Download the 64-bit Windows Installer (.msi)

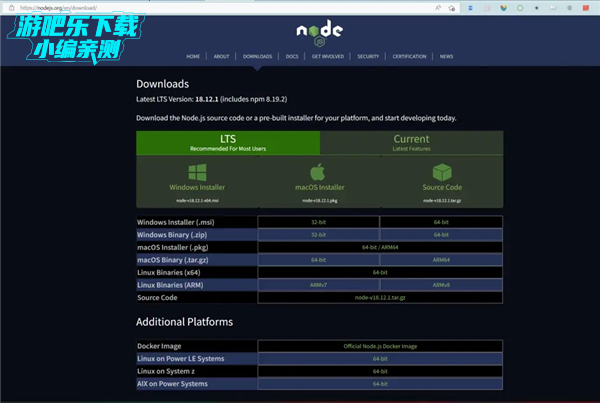click(x=441, y=221)
